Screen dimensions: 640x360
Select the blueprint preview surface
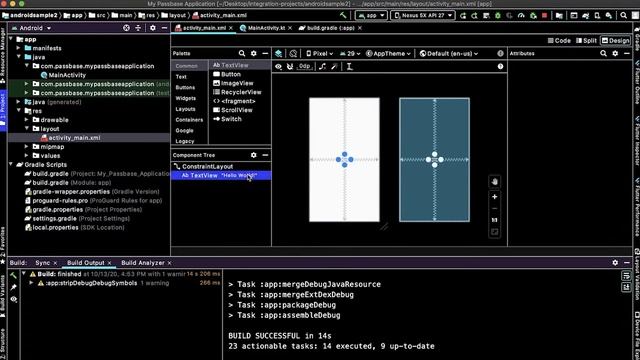coord(434,160)
